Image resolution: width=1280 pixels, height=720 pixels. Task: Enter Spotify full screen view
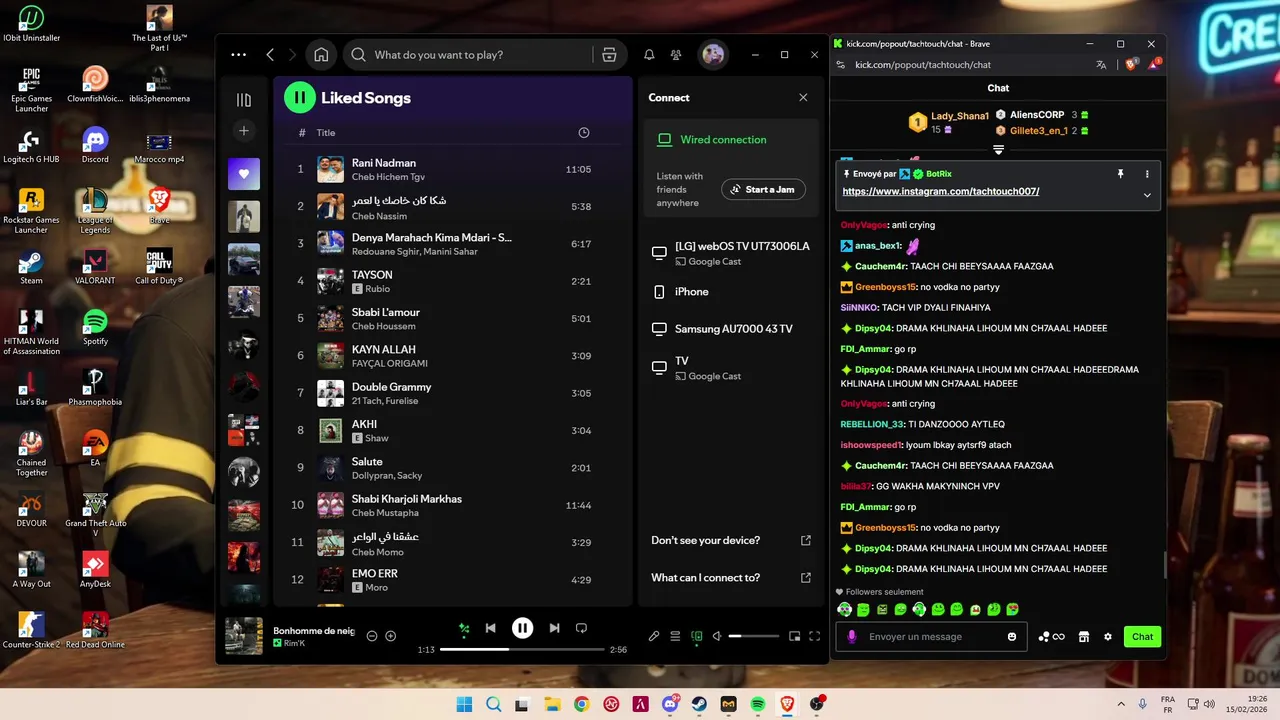815,636
